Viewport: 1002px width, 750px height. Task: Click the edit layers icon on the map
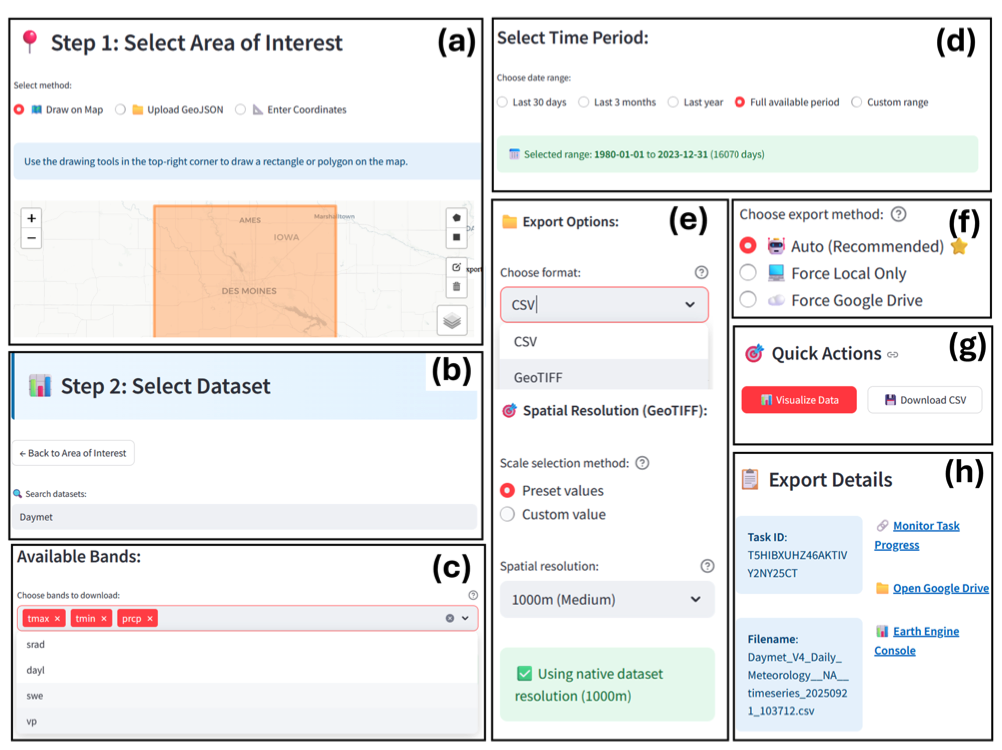457,267
